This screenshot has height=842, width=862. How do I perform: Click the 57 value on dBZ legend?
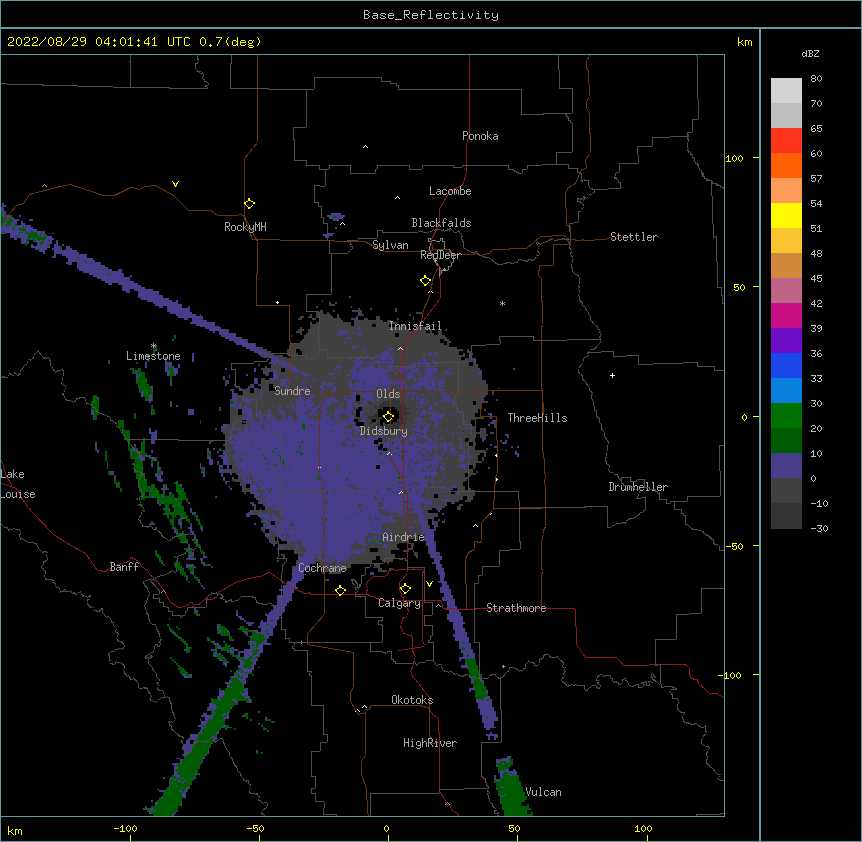[x=816, y=179]
